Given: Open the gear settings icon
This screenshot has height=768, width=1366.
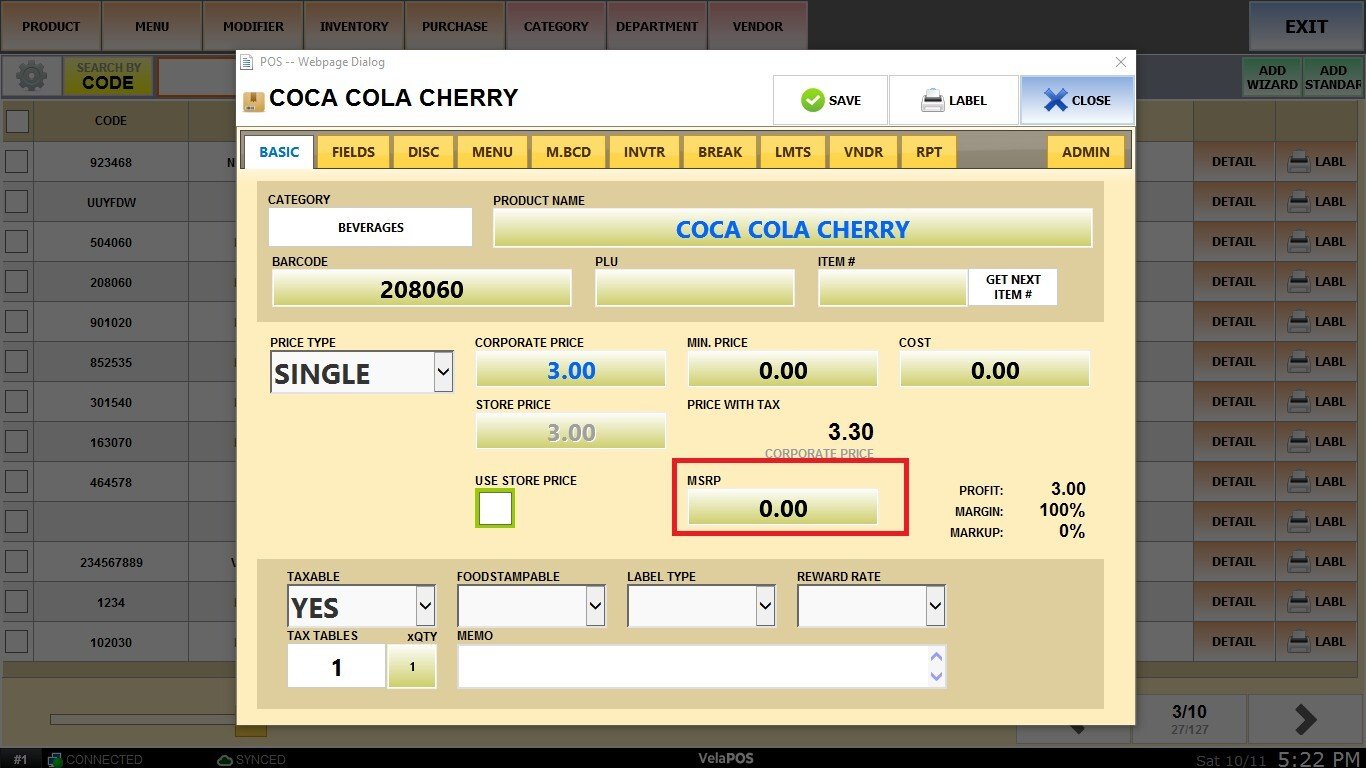Looking at the screenshot, I should click(32, 77).
